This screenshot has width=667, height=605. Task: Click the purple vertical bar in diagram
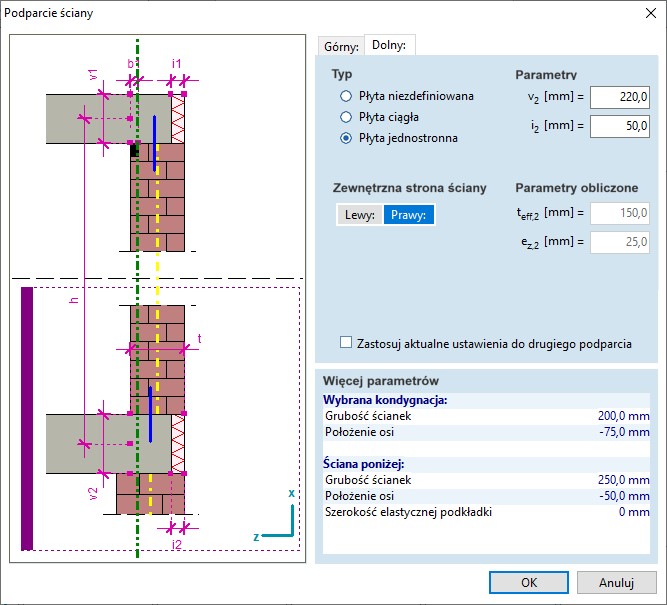(x=27, y=418)
